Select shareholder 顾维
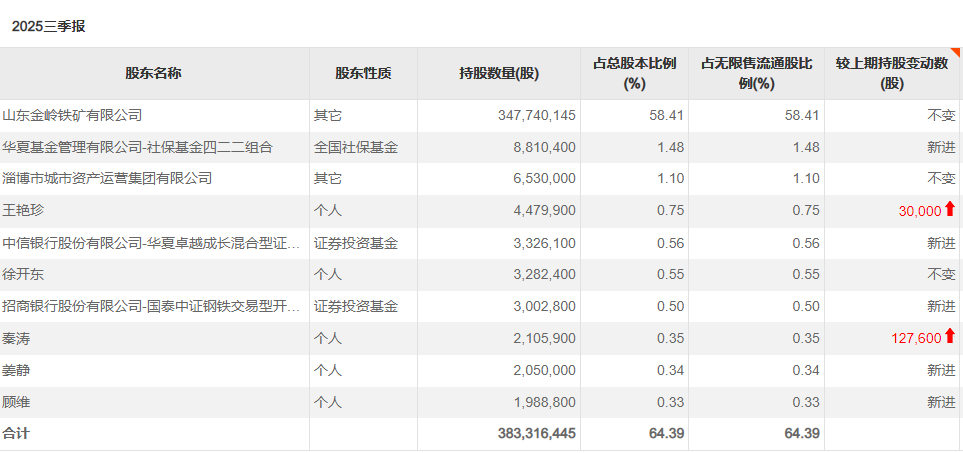 tap(17, 402)
